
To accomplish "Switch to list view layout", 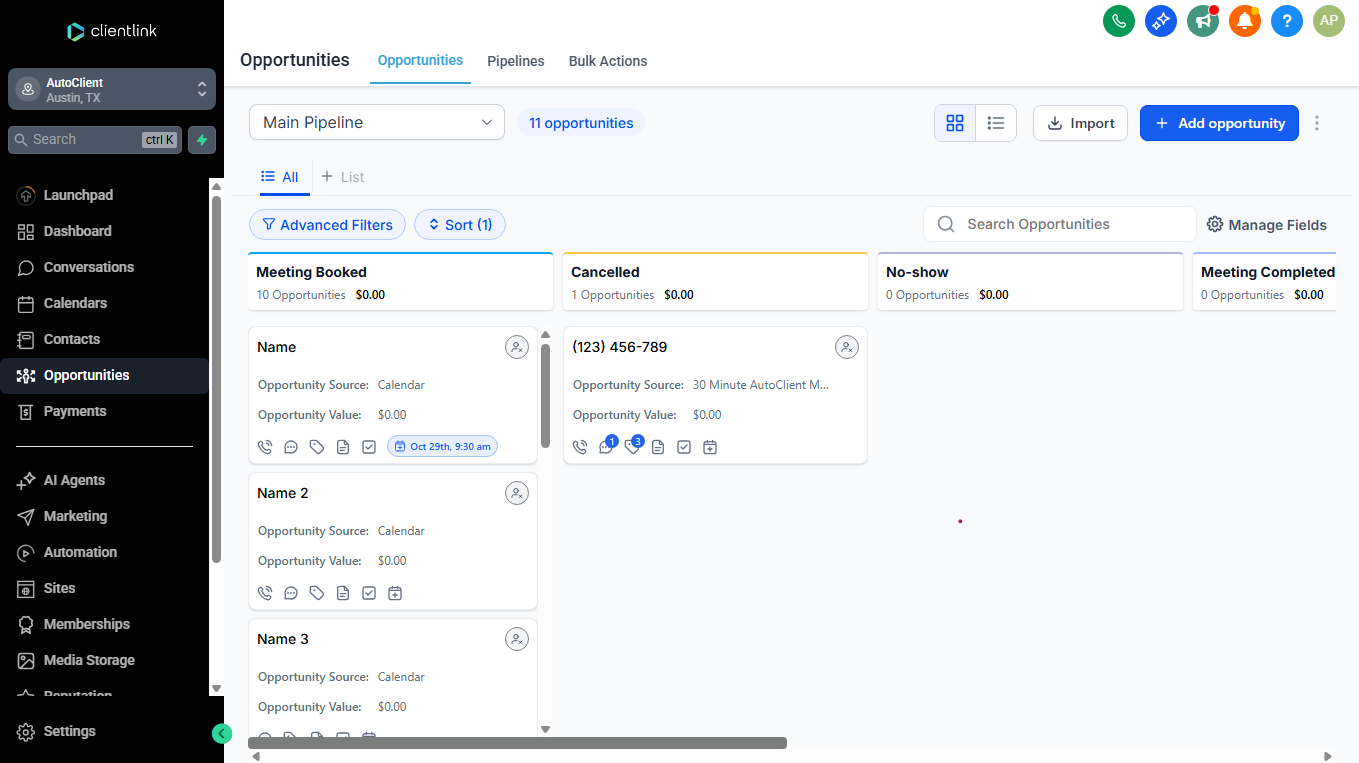I will coord(996,123).
